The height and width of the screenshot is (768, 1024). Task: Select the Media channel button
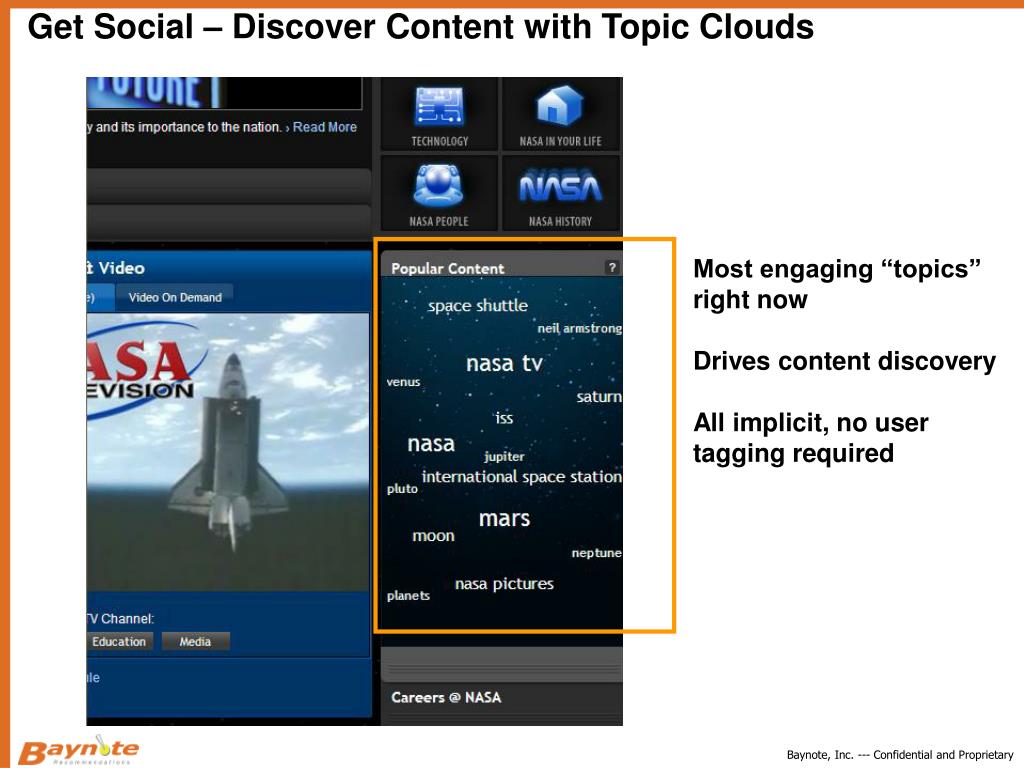coord(195,641)
